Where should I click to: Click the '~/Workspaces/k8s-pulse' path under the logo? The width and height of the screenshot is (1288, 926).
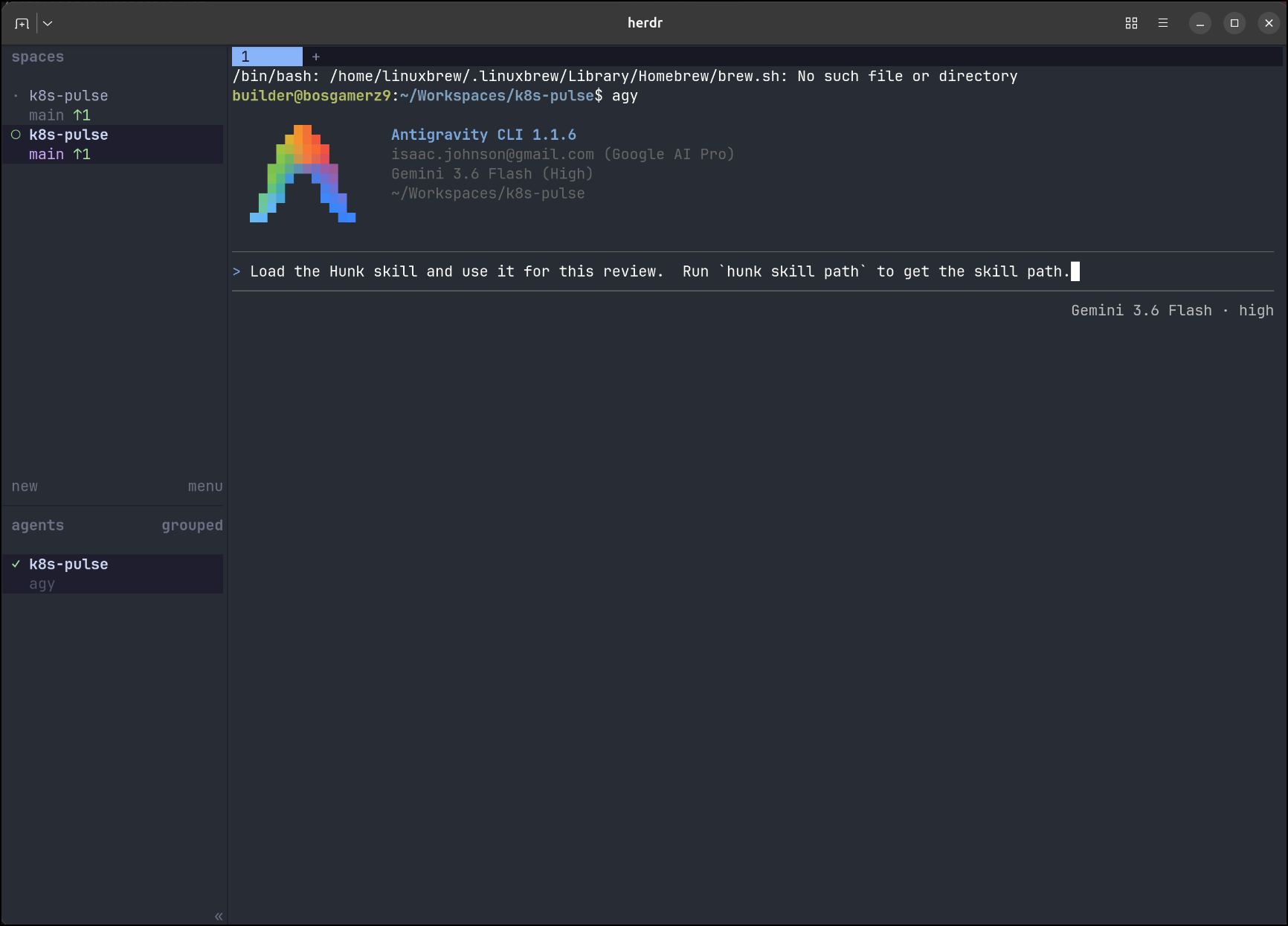[488, 193]
